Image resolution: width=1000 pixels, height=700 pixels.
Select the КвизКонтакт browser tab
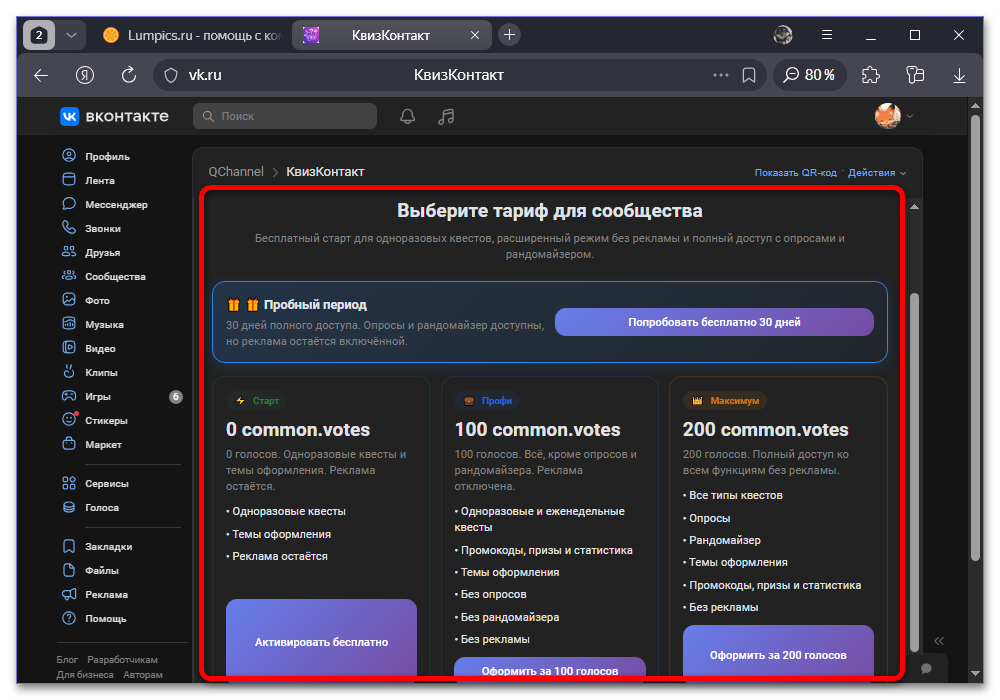pos(392,35)
